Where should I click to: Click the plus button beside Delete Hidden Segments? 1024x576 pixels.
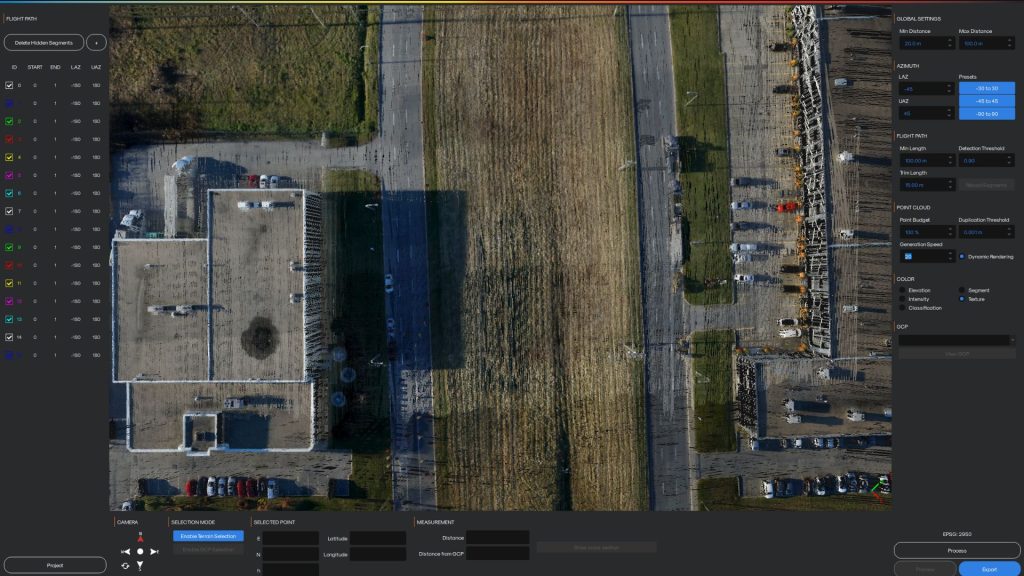[x=96, y=43]
